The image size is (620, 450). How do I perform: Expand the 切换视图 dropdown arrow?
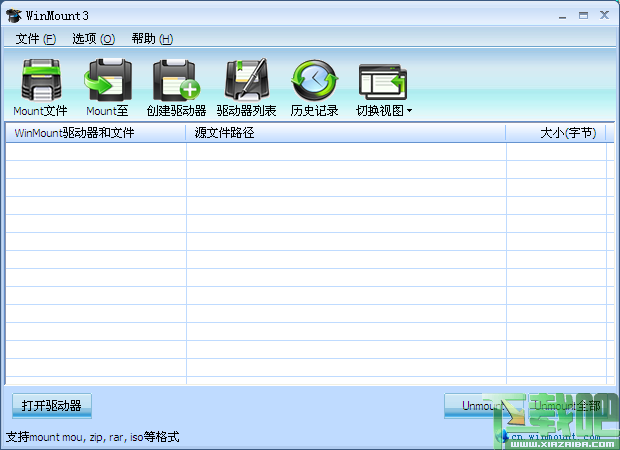409,111
